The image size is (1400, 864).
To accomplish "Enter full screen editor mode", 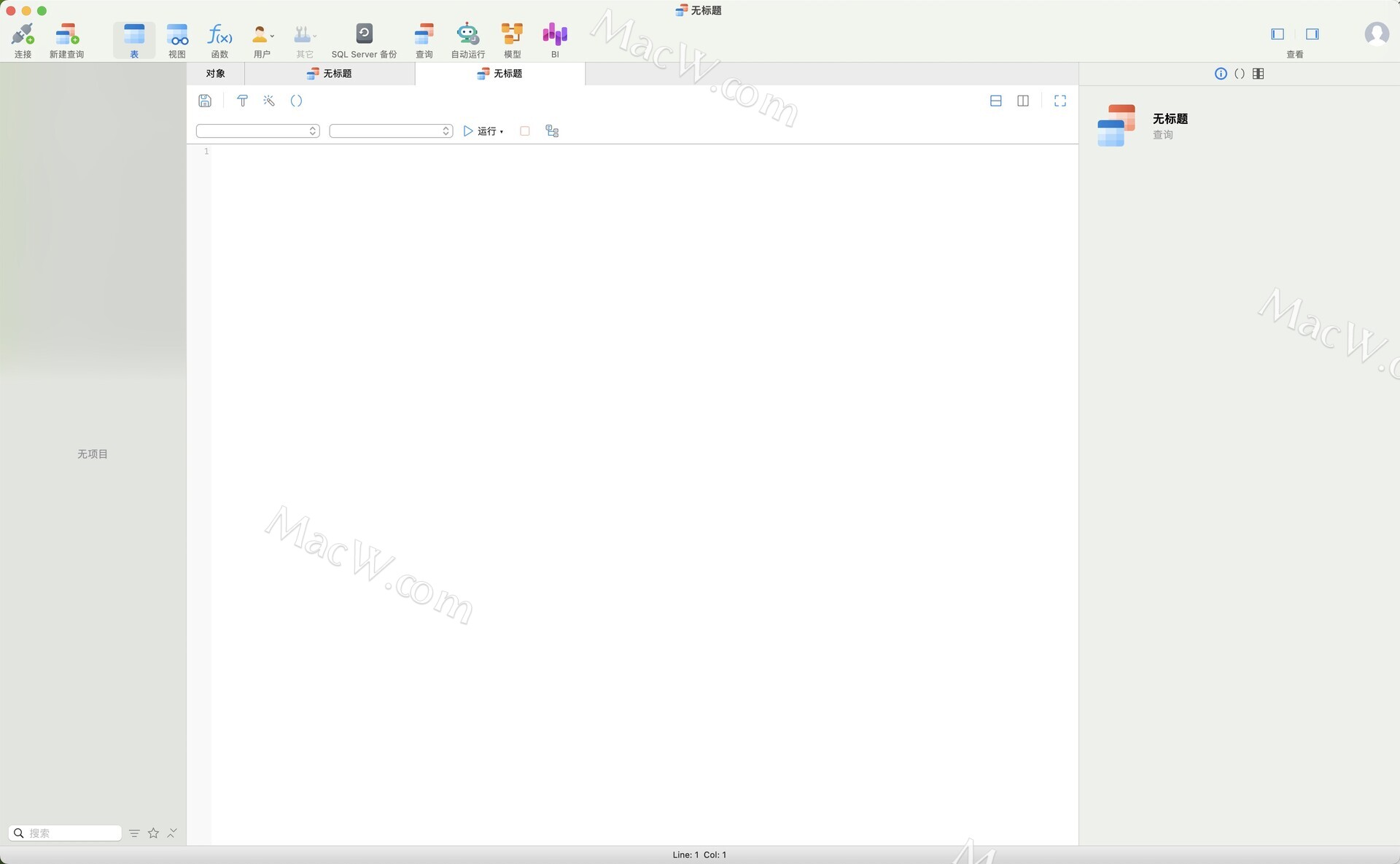I will (1060, 101).
